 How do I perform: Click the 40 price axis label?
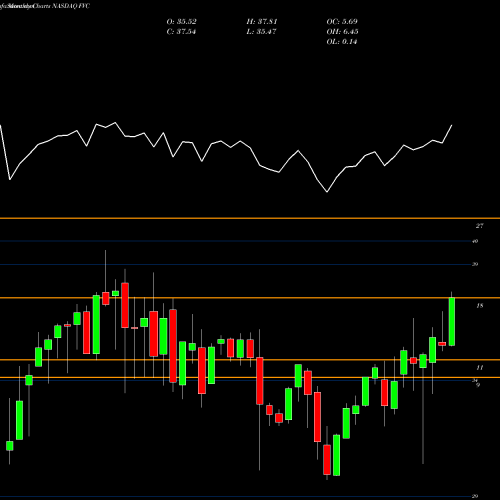coord(475,241)
